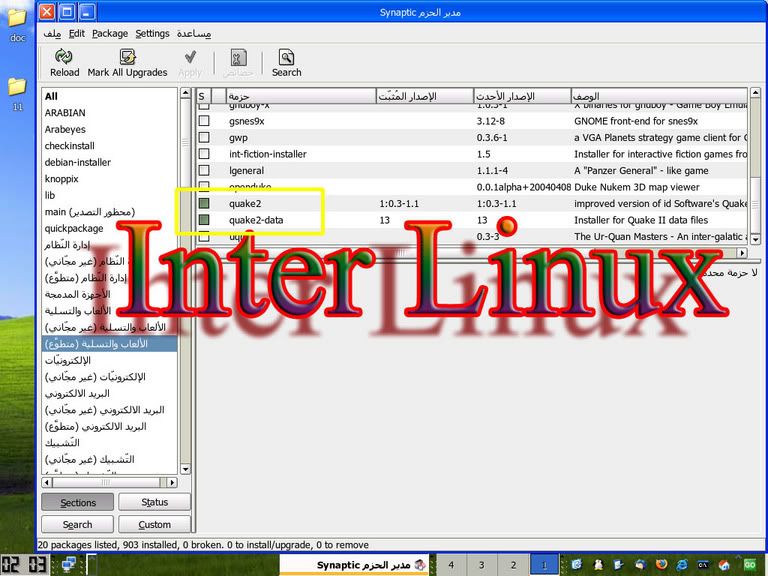Click the Search toolbar magnifier icon
Viewport: 768px width, 576px height.
click(x=287, y=57)
